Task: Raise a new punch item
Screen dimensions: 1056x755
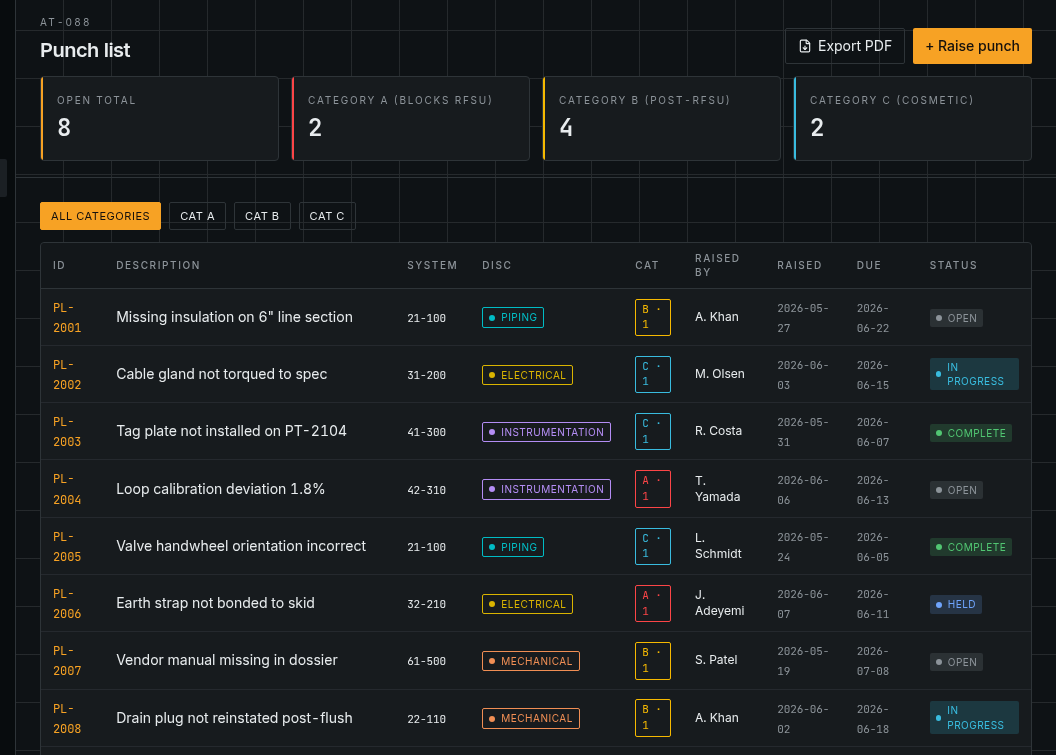Action: click(x=972, y=46)
